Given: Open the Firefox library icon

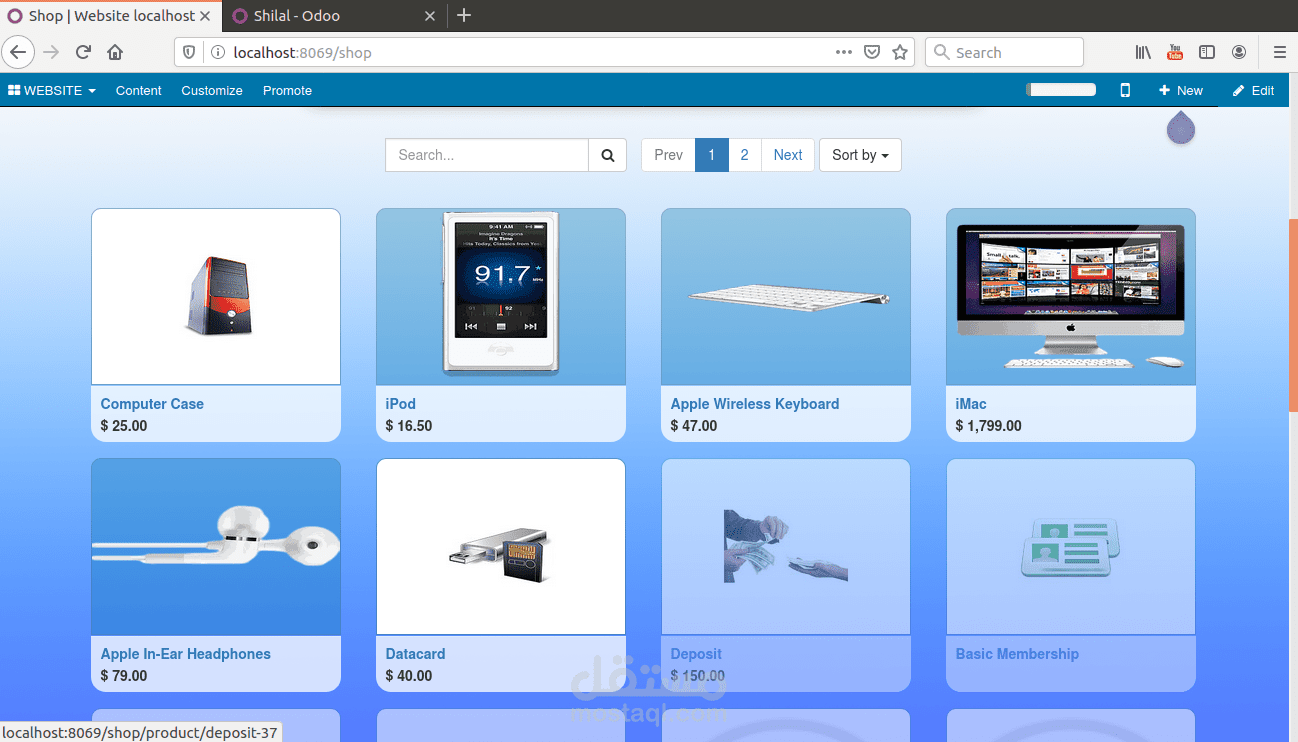Looking at the screenshot, I should click(1142, 52).
